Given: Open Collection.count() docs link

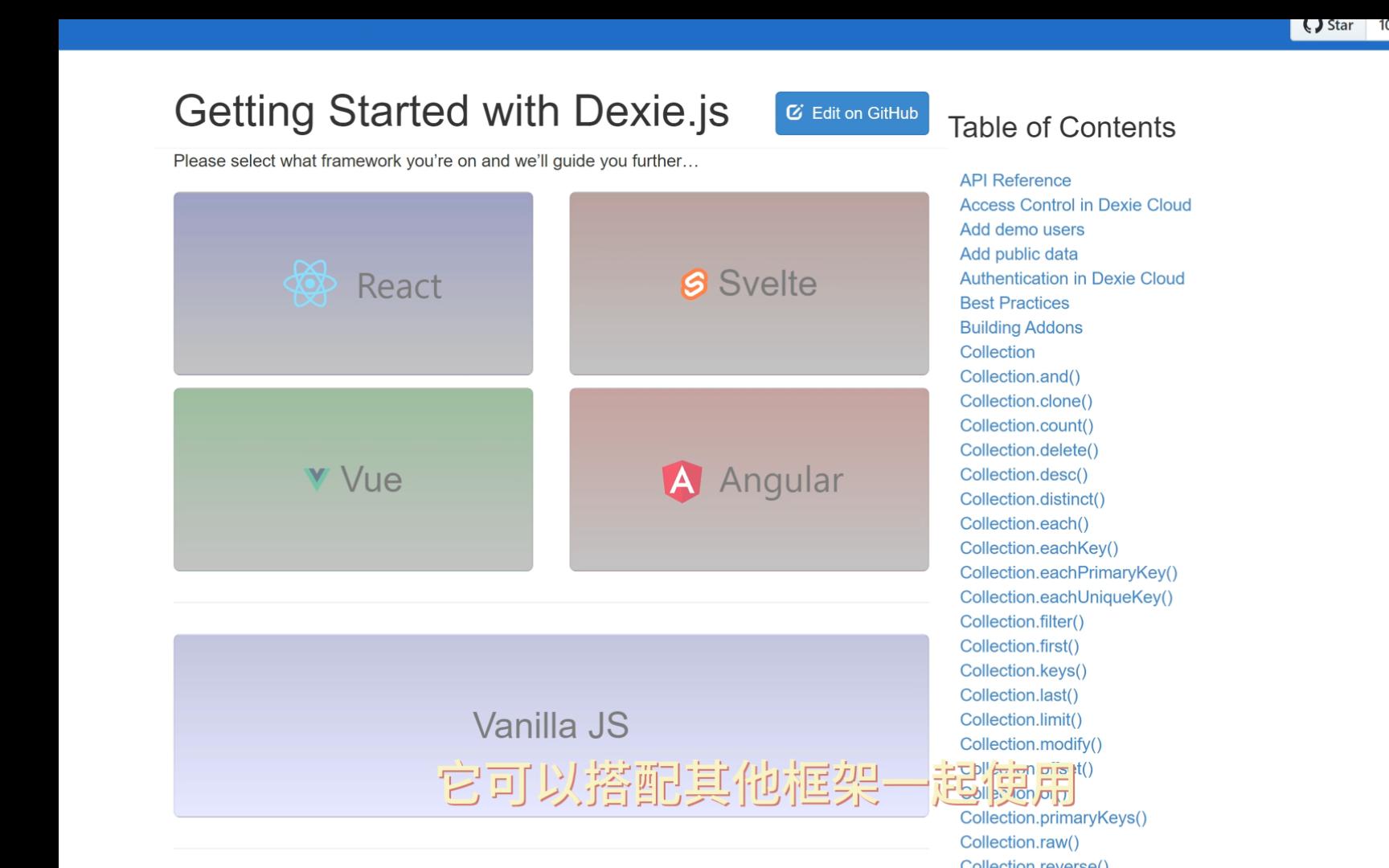Looking at the screenshot, I should tap(1026, 425).
